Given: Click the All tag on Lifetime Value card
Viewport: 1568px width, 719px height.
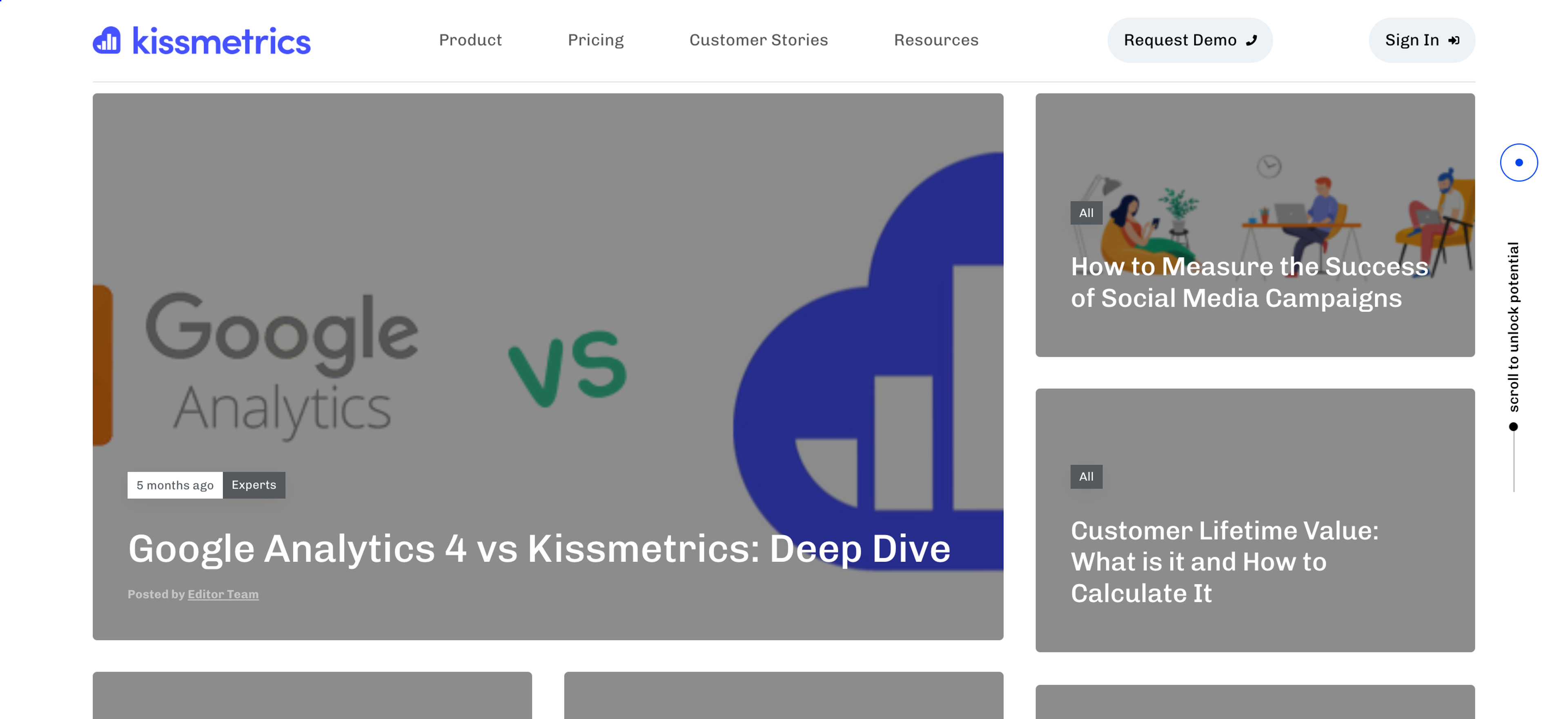Looking at the screenshot, I should [1086, 476].
